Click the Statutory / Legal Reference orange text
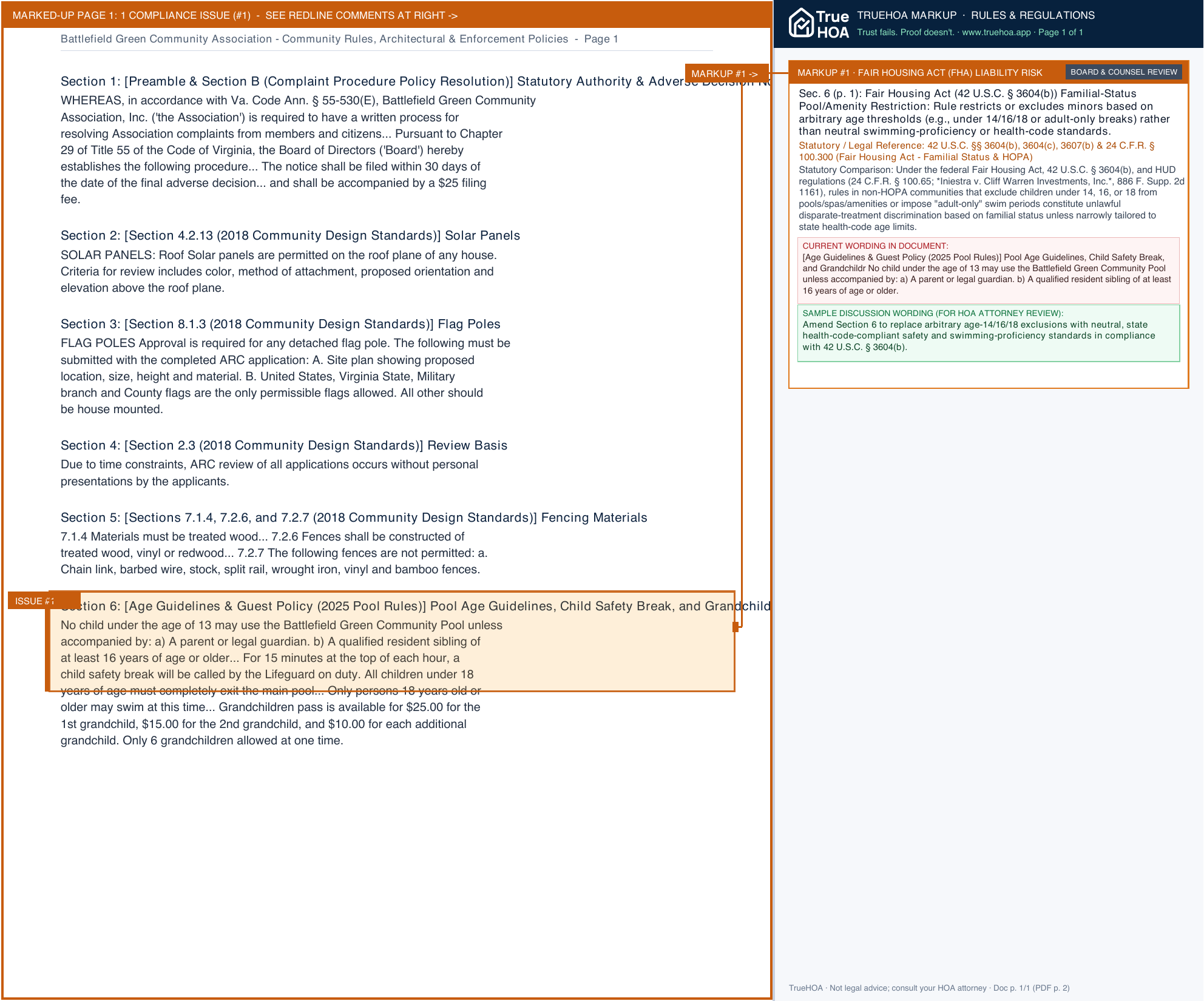The height and width of the screenshot is (1001, 1204). click(976, 151)
